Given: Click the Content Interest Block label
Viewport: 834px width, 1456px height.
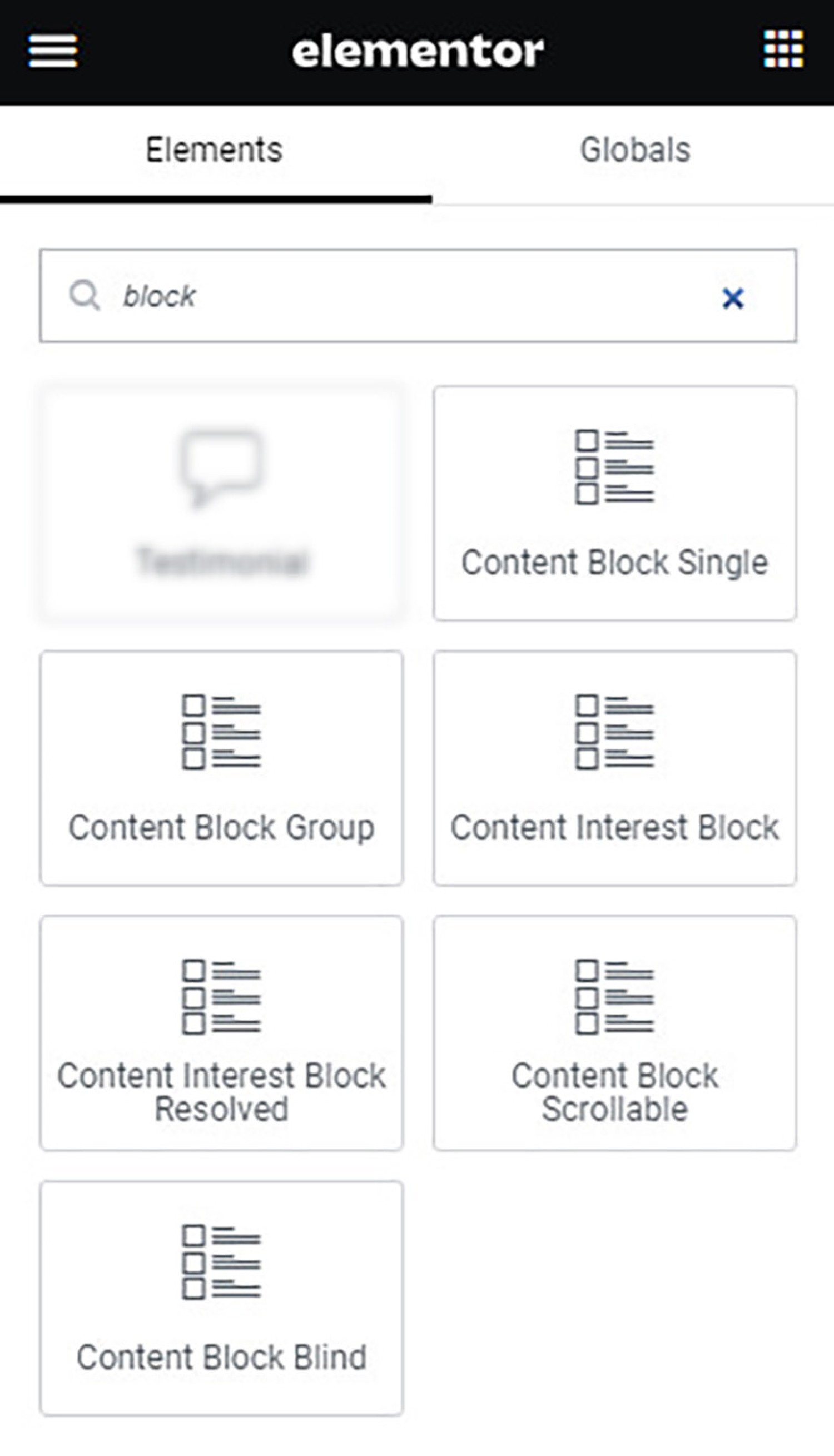Looking at the screenshot, I should click(x=614, y=827).
